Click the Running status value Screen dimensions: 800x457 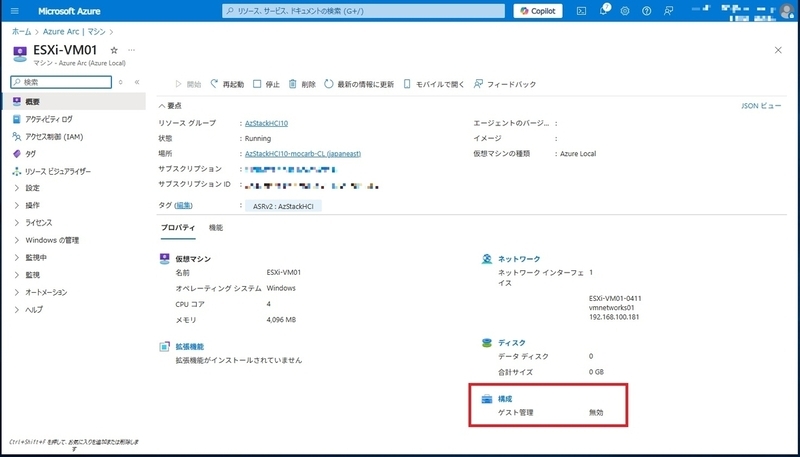pos(258,138)
